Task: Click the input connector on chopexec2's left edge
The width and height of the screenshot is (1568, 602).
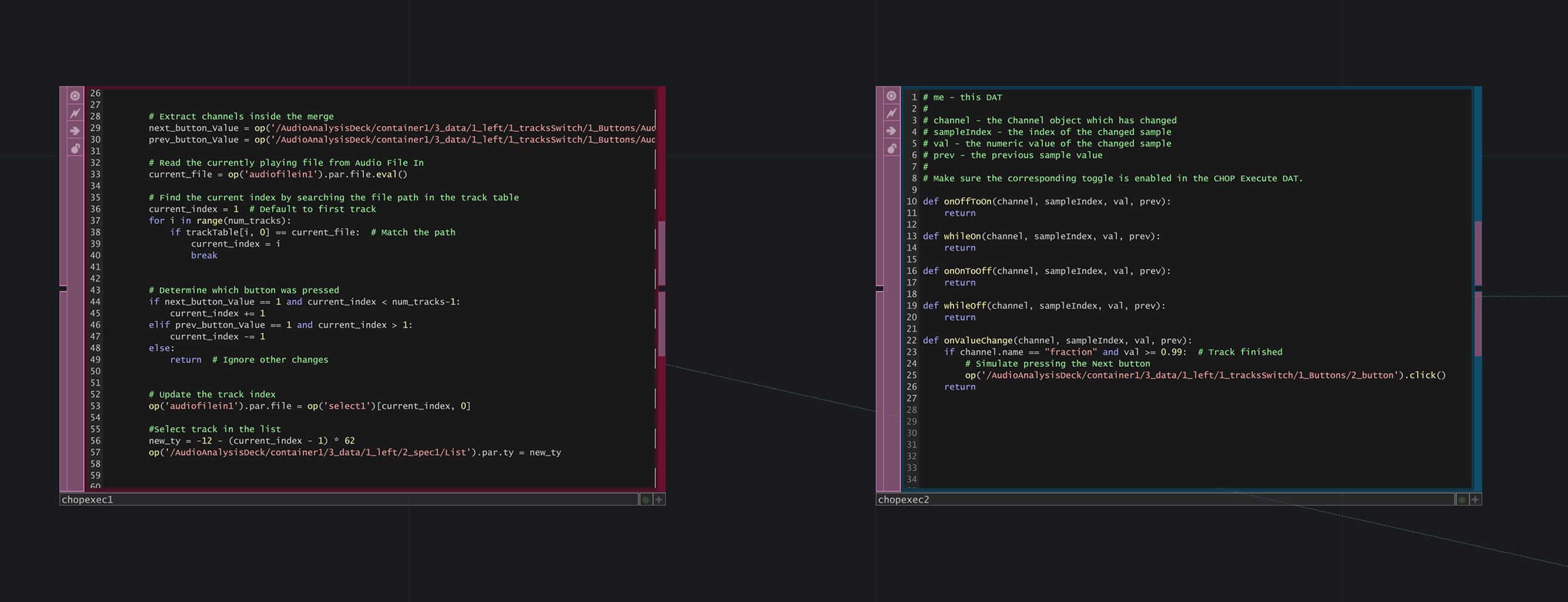Action: 879,288
